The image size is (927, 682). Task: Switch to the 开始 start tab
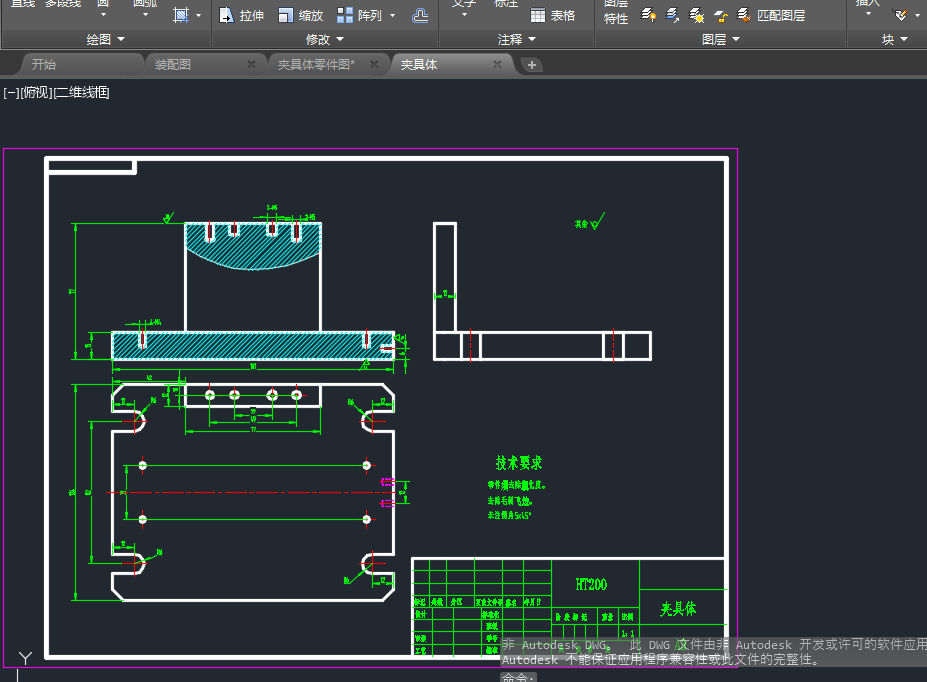tap(44, 64)
